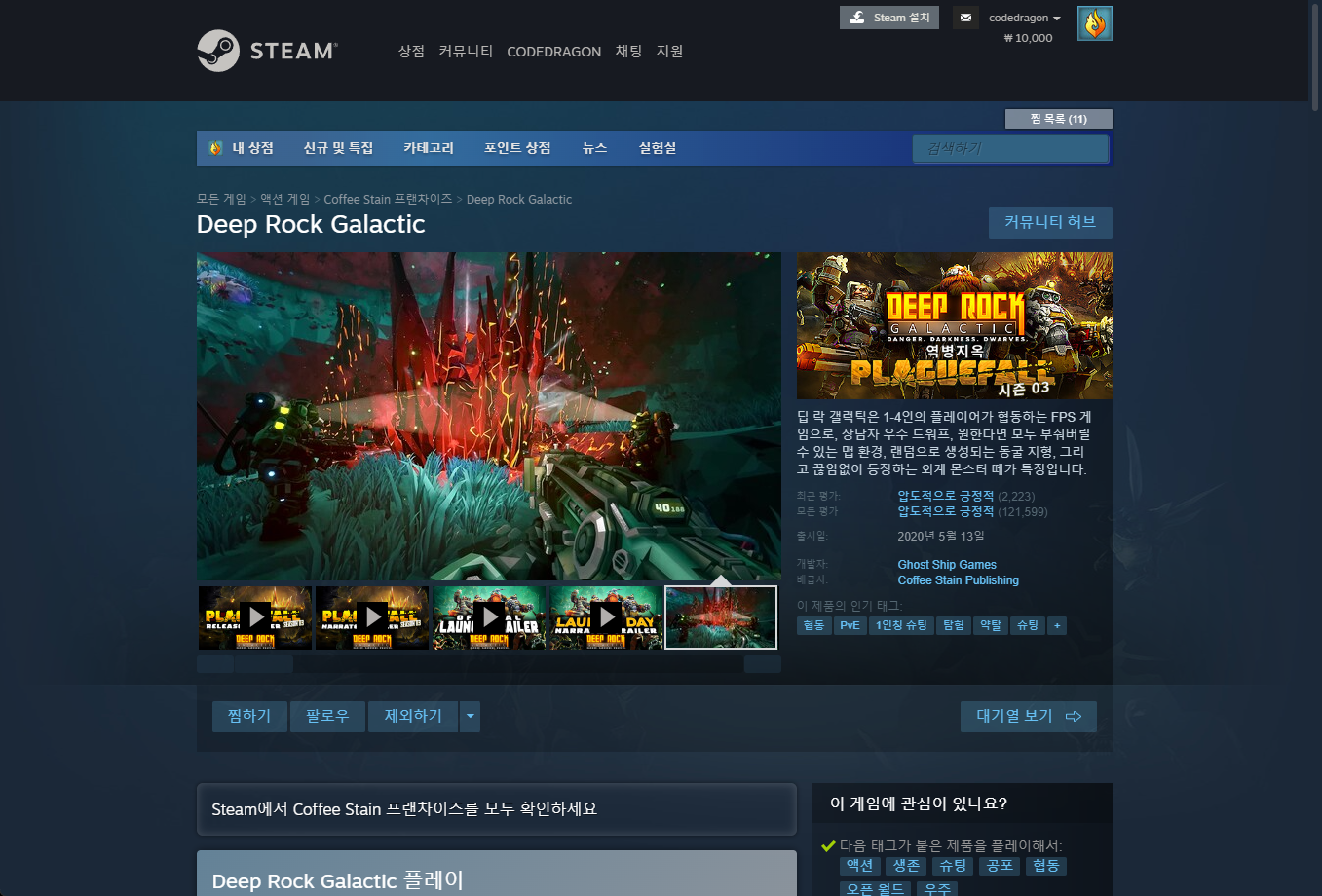Open Coffee Stain Publishing publisher link

[x=959, y=580]
